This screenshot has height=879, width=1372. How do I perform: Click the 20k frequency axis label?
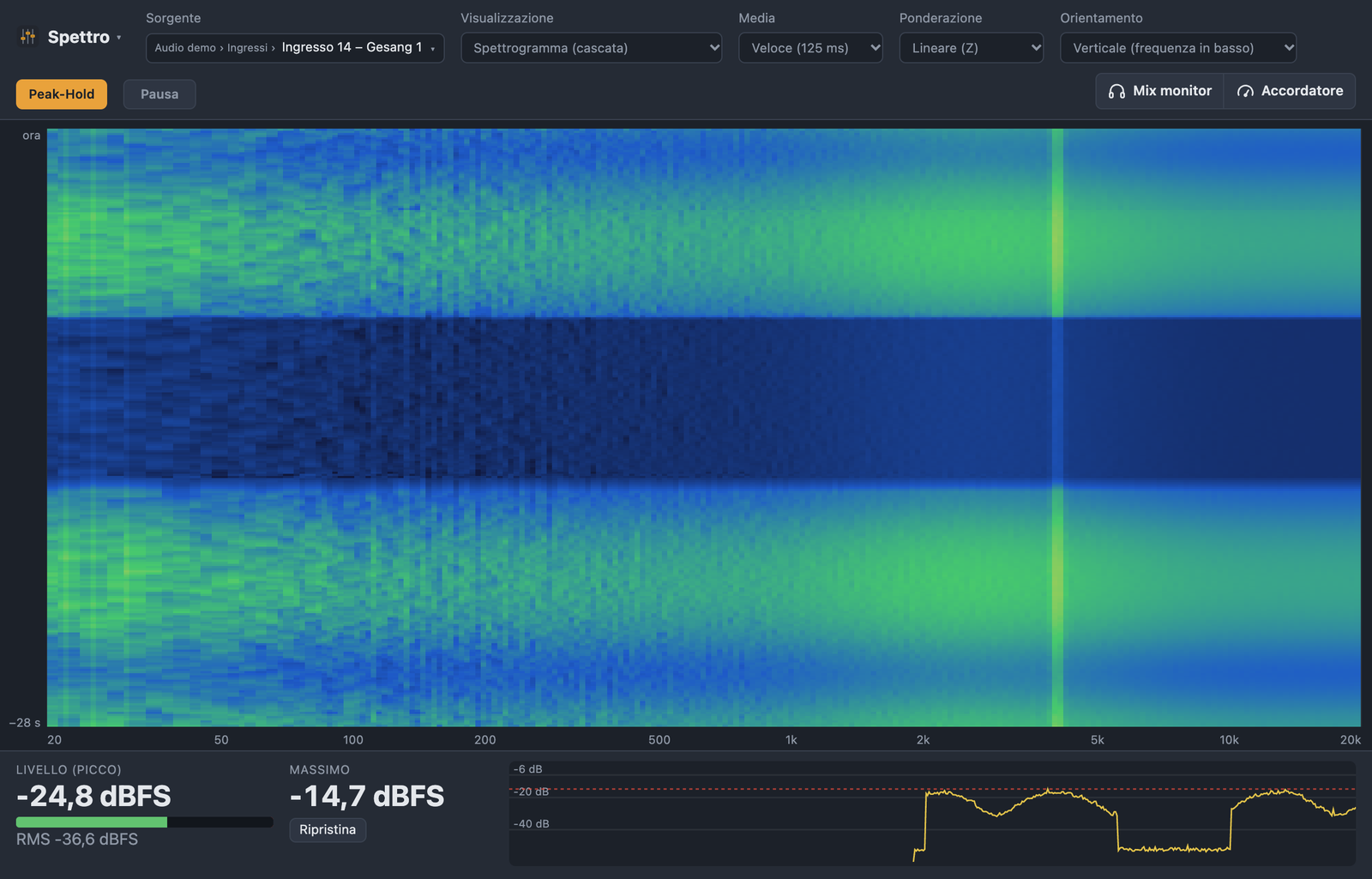[1351, 740]
